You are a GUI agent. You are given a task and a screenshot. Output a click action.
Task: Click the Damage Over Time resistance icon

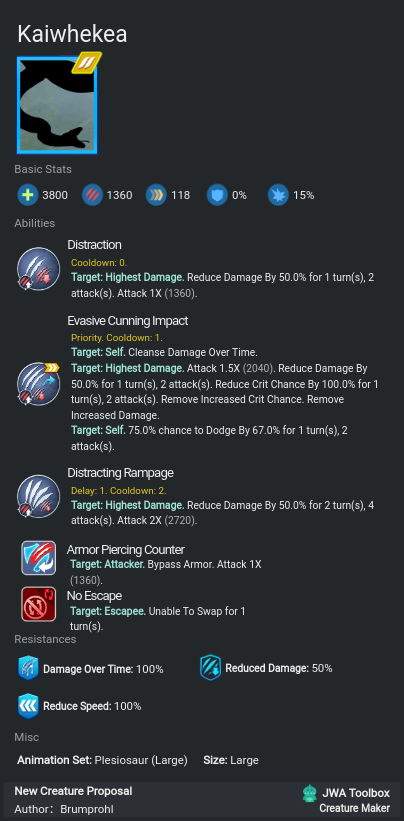28,669
